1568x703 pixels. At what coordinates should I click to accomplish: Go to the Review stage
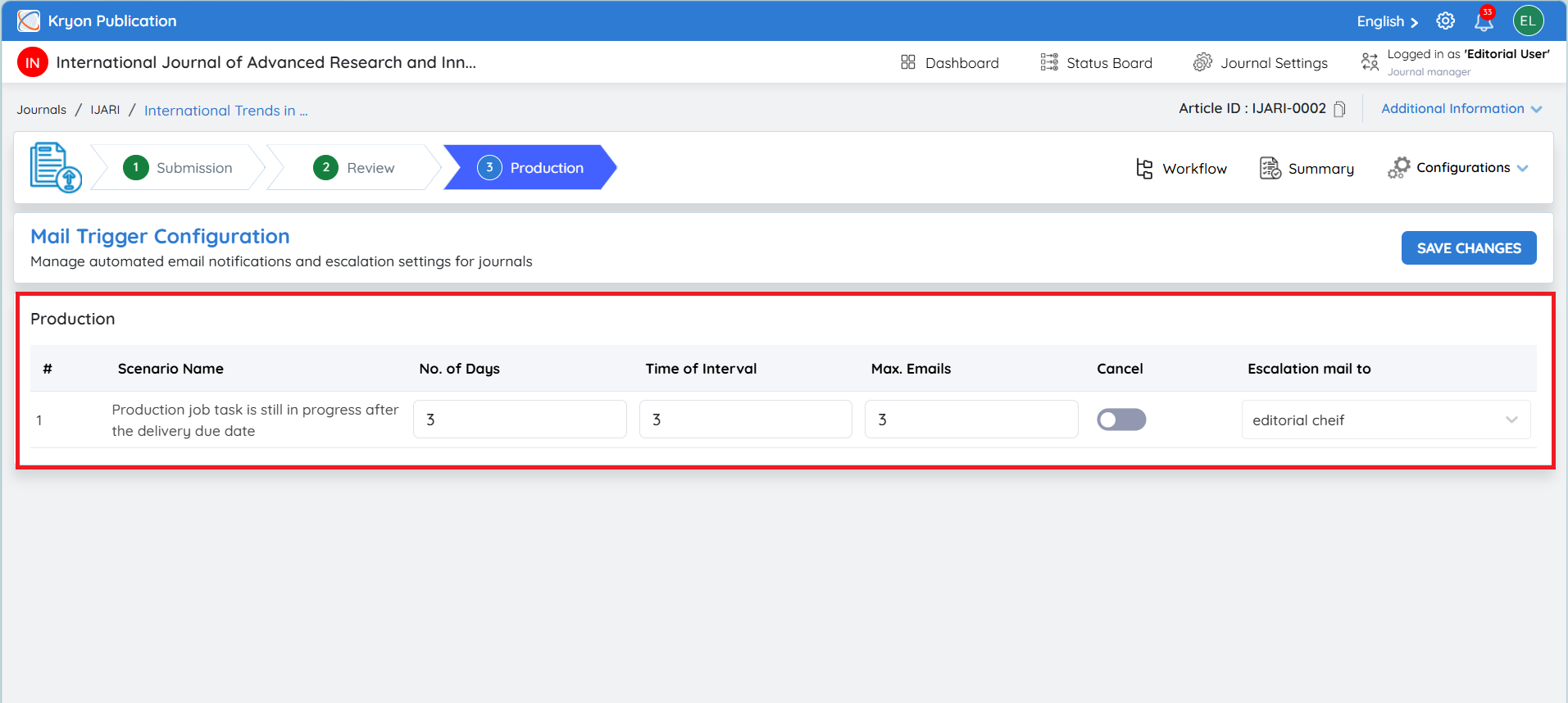[354, 167]
